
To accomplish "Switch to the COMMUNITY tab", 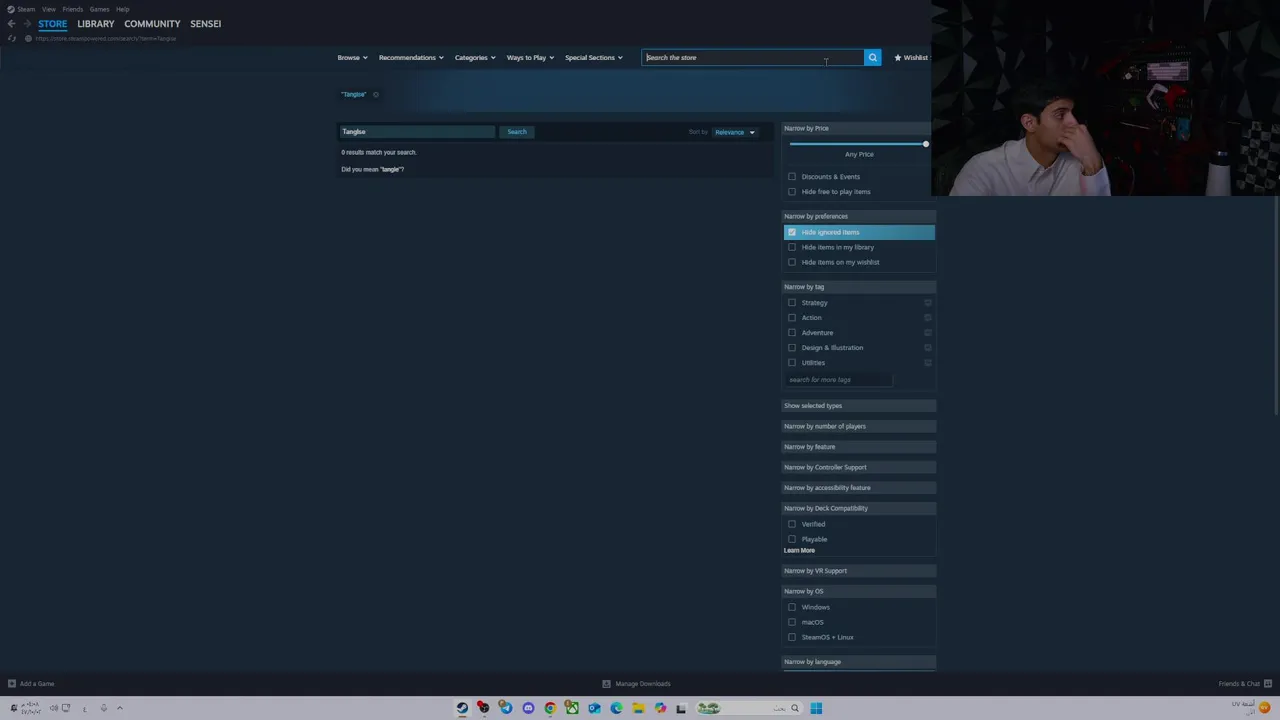I will click(152, 23).
